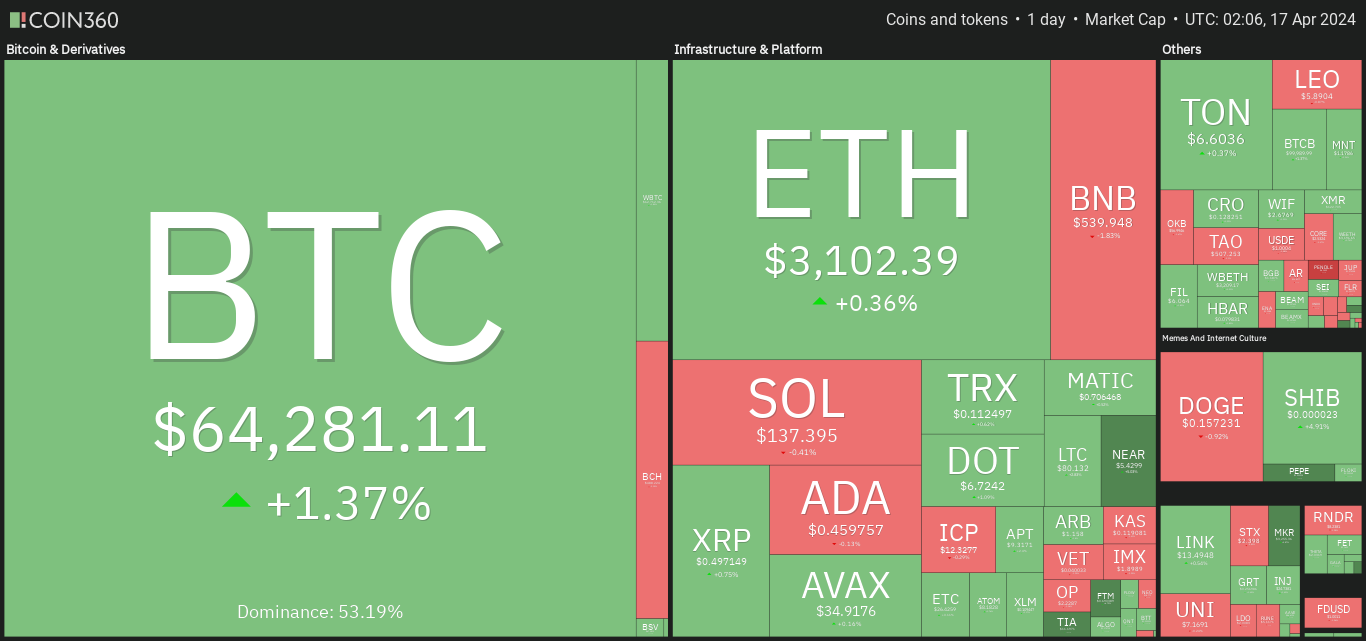
Task: Click the XRP tile
Action: pos(721,551)
